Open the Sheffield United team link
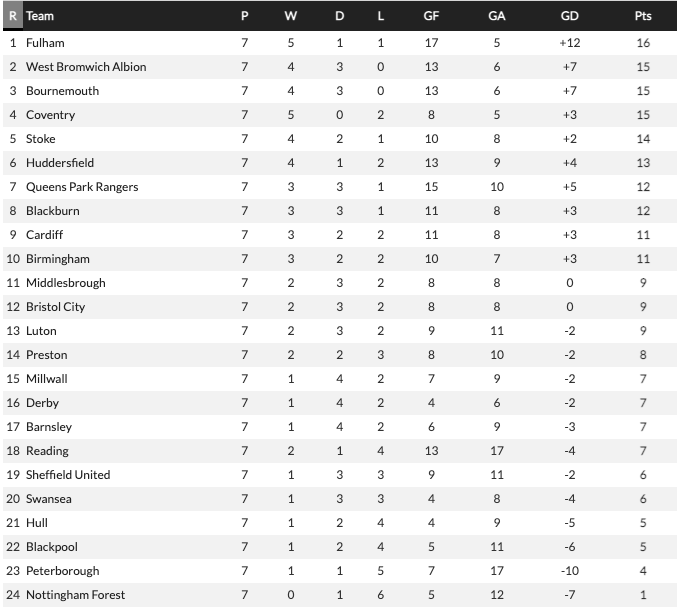677x610 pixels. coord(68,475)
